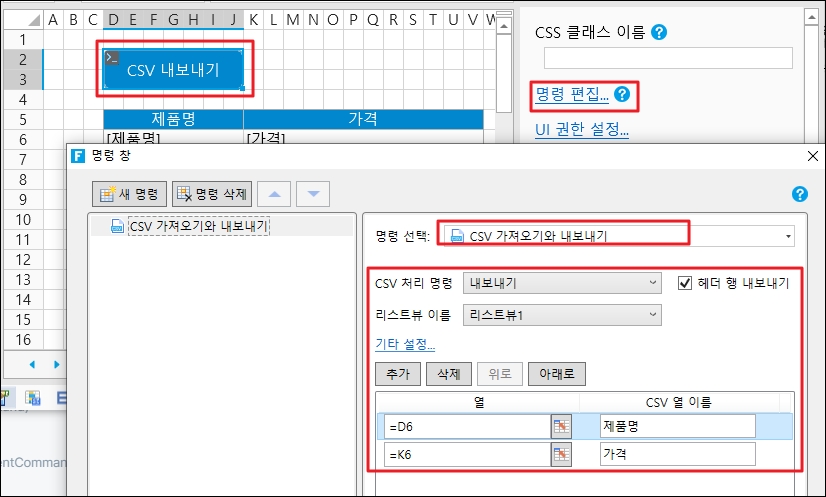Open the 명령 편집 link
This screenshot has height=497, width=826.
click(x=572, y=95)
